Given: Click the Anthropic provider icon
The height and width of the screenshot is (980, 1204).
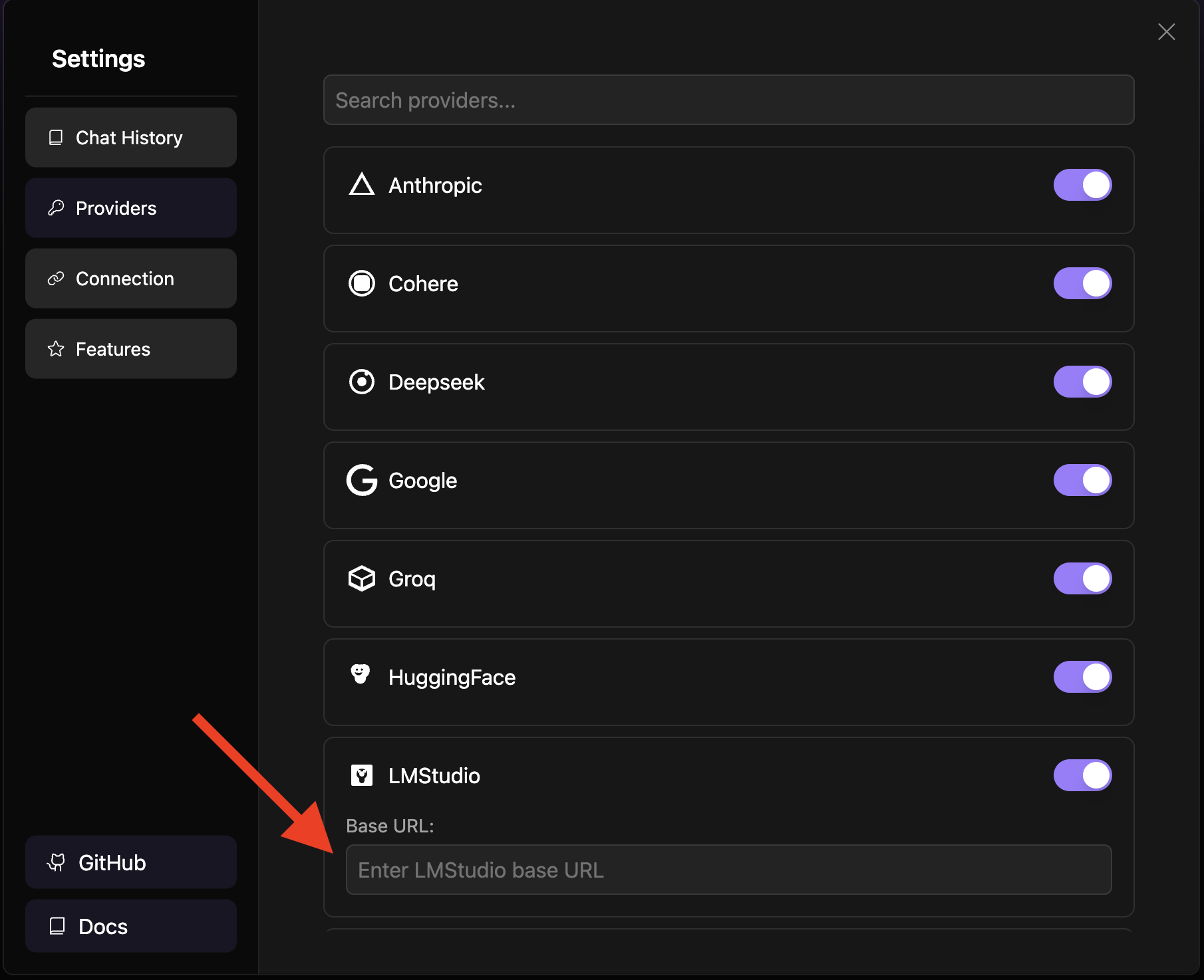Looking at the screenshot, I should click(x=361, y=185).
